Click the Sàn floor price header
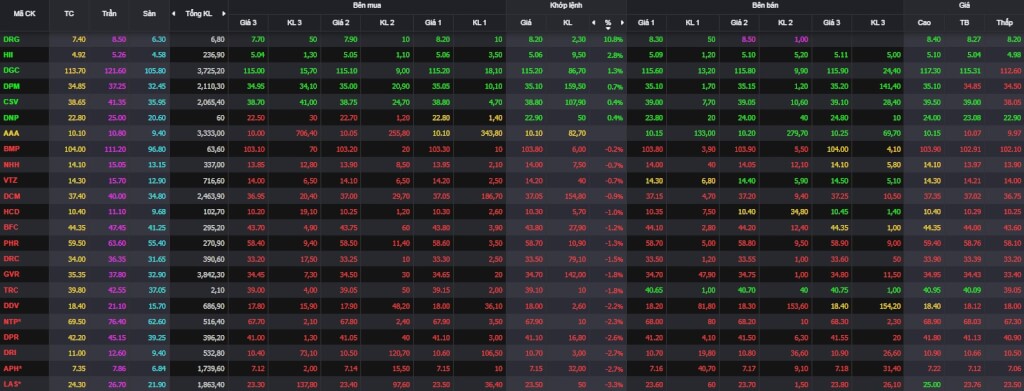 tap(148, 13)
